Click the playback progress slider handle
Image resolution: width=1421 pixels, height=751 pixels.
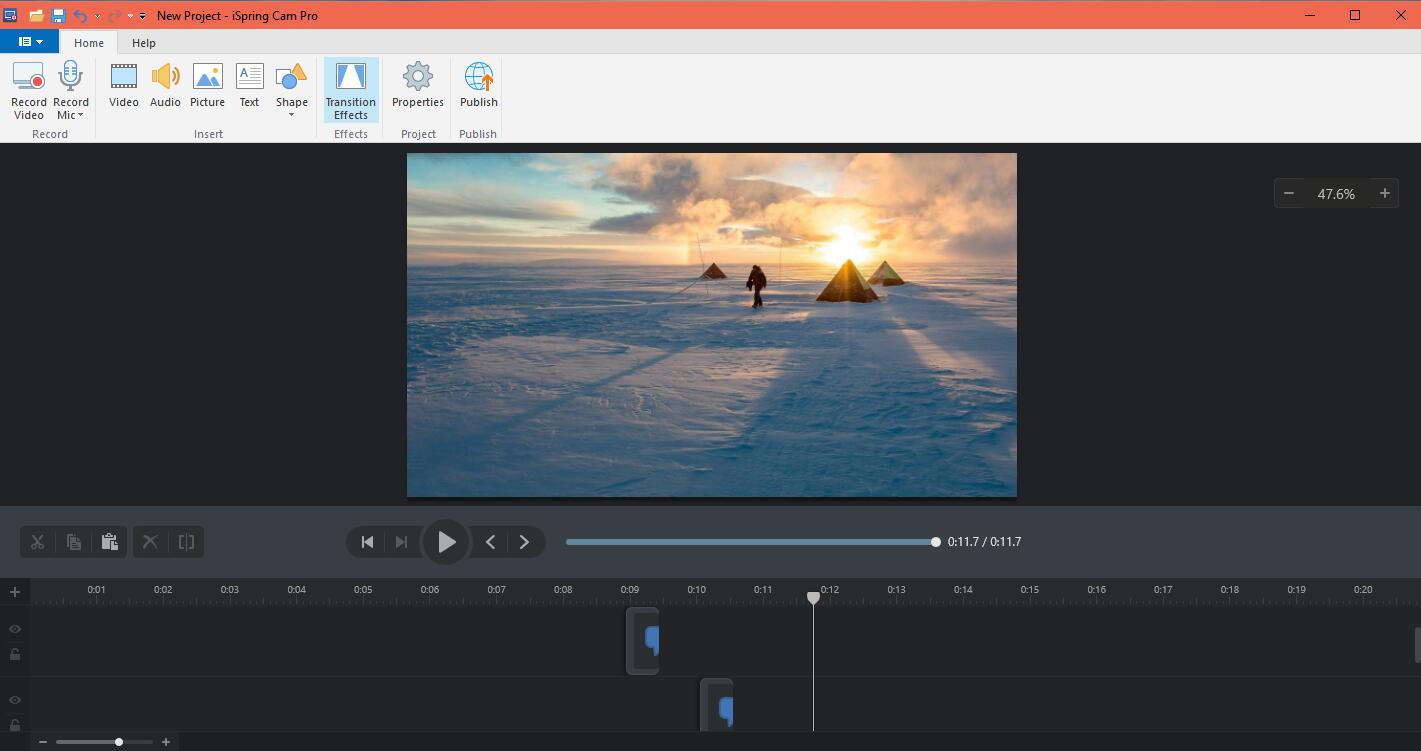click(x=936, y=542)
